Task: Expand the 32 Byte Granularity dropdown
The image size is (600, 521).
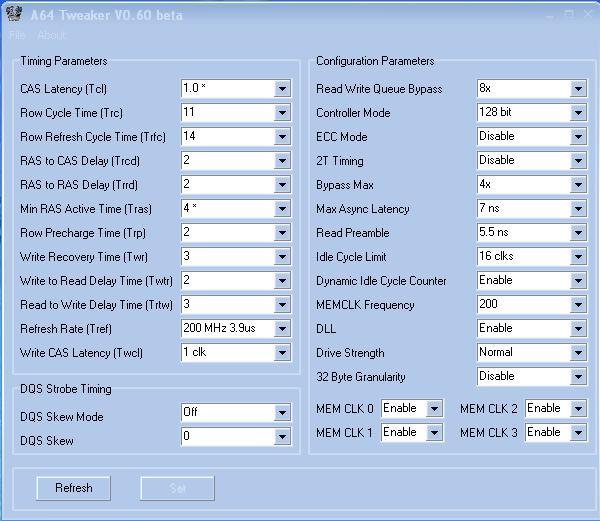Action: point(578,377)
